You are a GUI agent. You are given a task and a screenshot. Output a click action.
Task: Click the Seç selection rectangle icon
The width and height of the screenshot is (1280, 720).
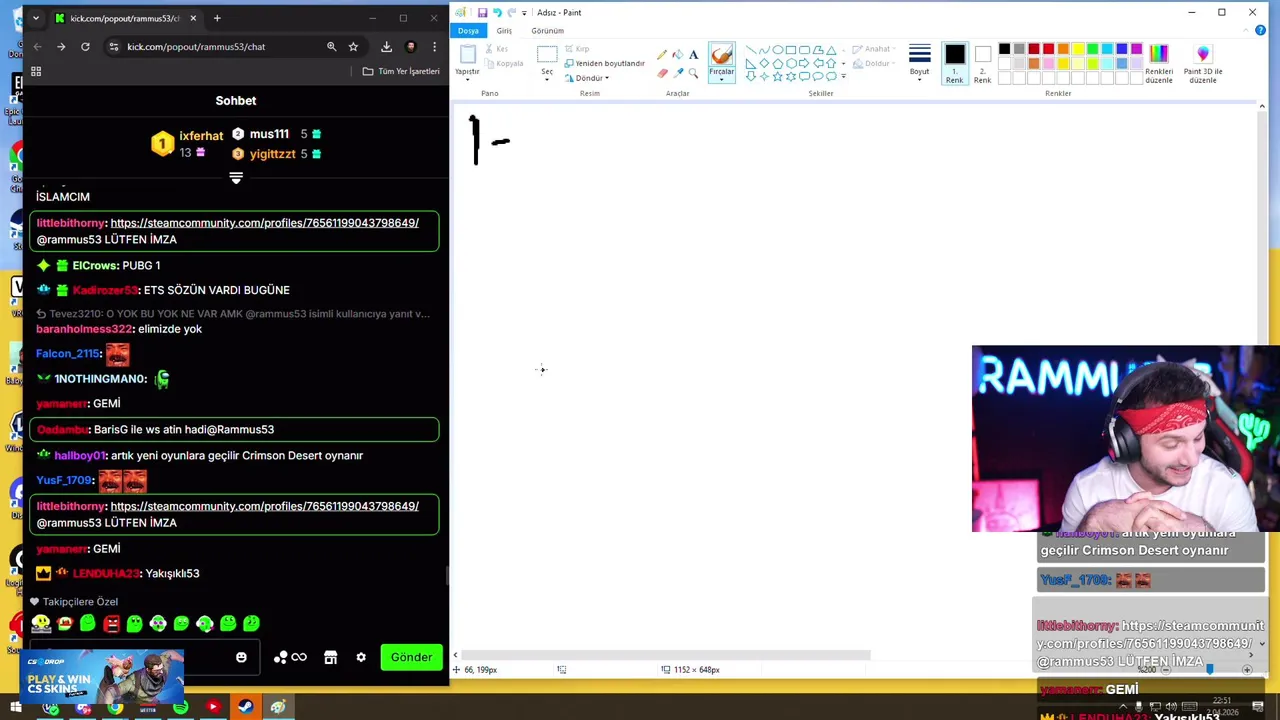pos(547,54)
